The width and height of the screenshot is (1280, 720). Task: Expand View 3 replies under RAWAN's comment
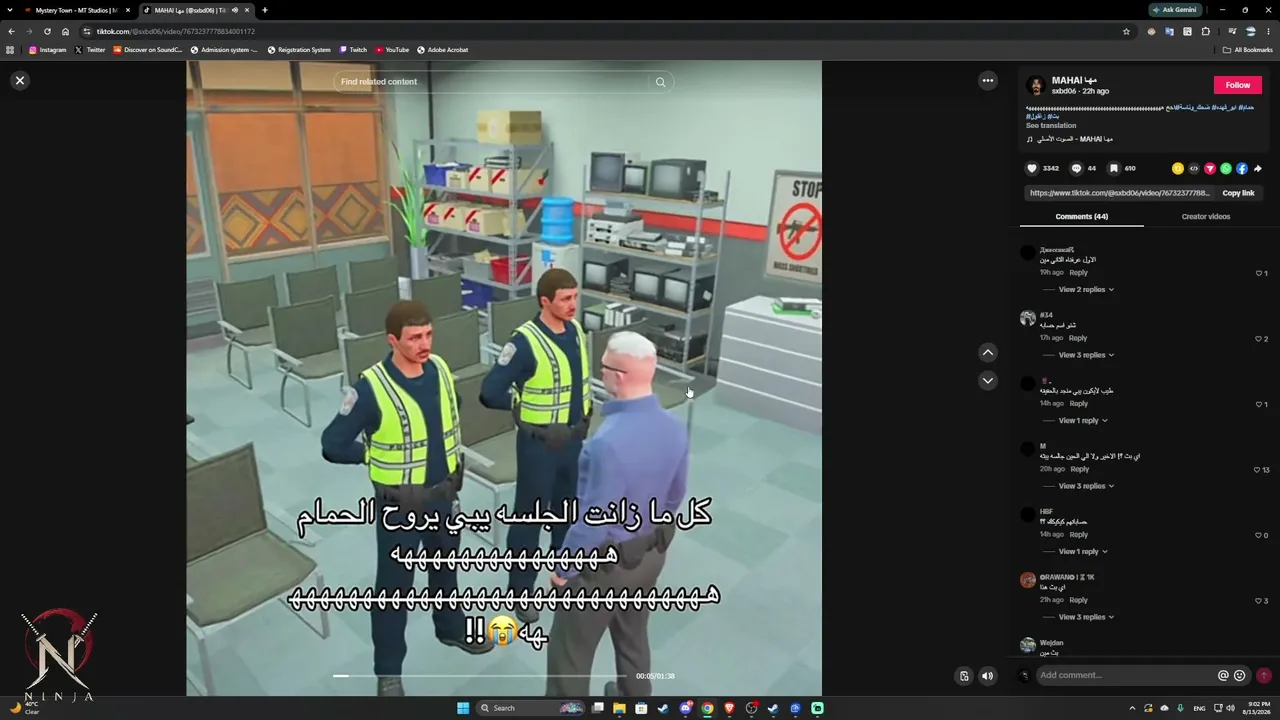coord(1086,617)
